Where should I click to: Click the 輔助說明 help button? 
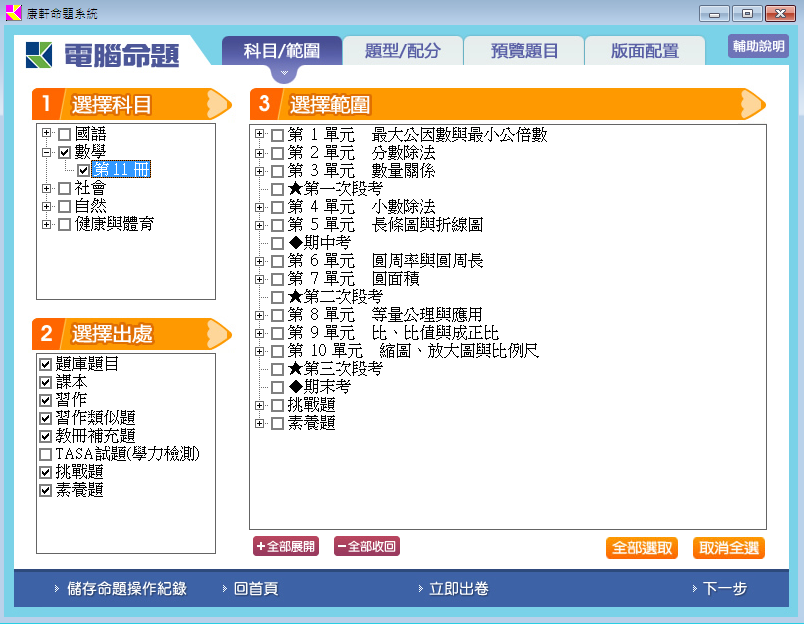[x=758, y=47]
